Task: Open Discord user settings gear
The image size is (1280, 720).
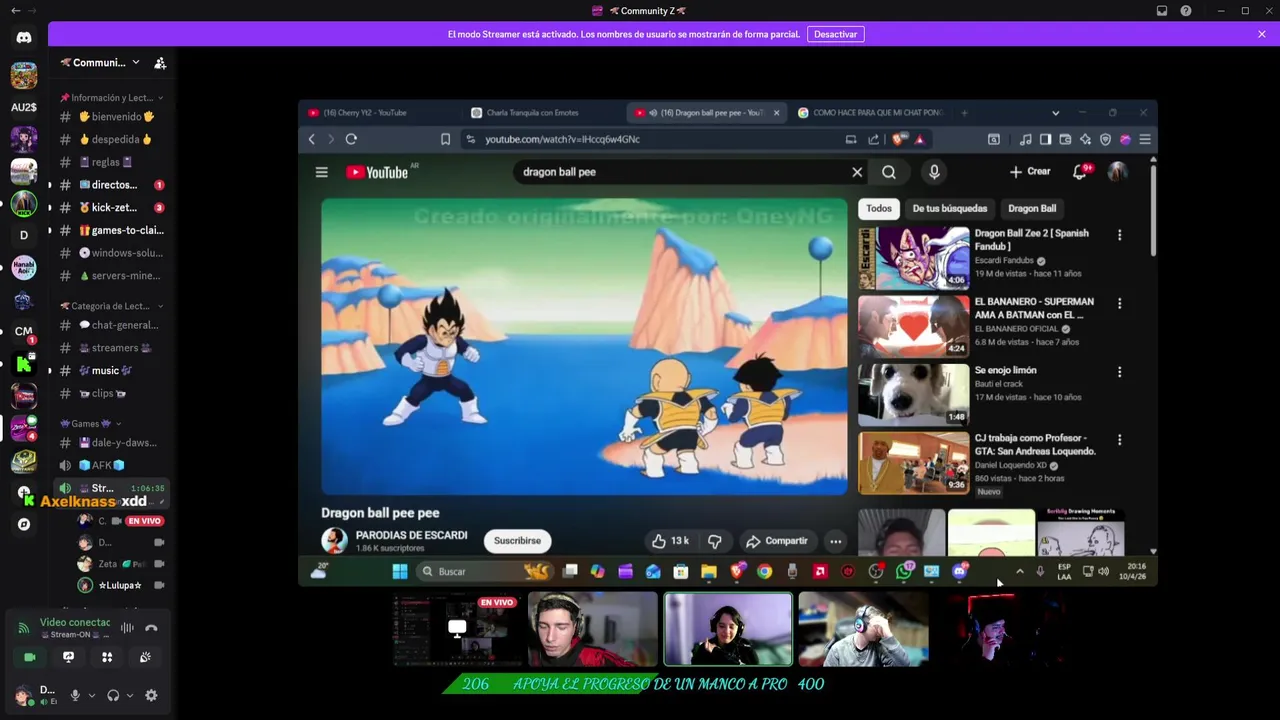Action: (151, 696)
